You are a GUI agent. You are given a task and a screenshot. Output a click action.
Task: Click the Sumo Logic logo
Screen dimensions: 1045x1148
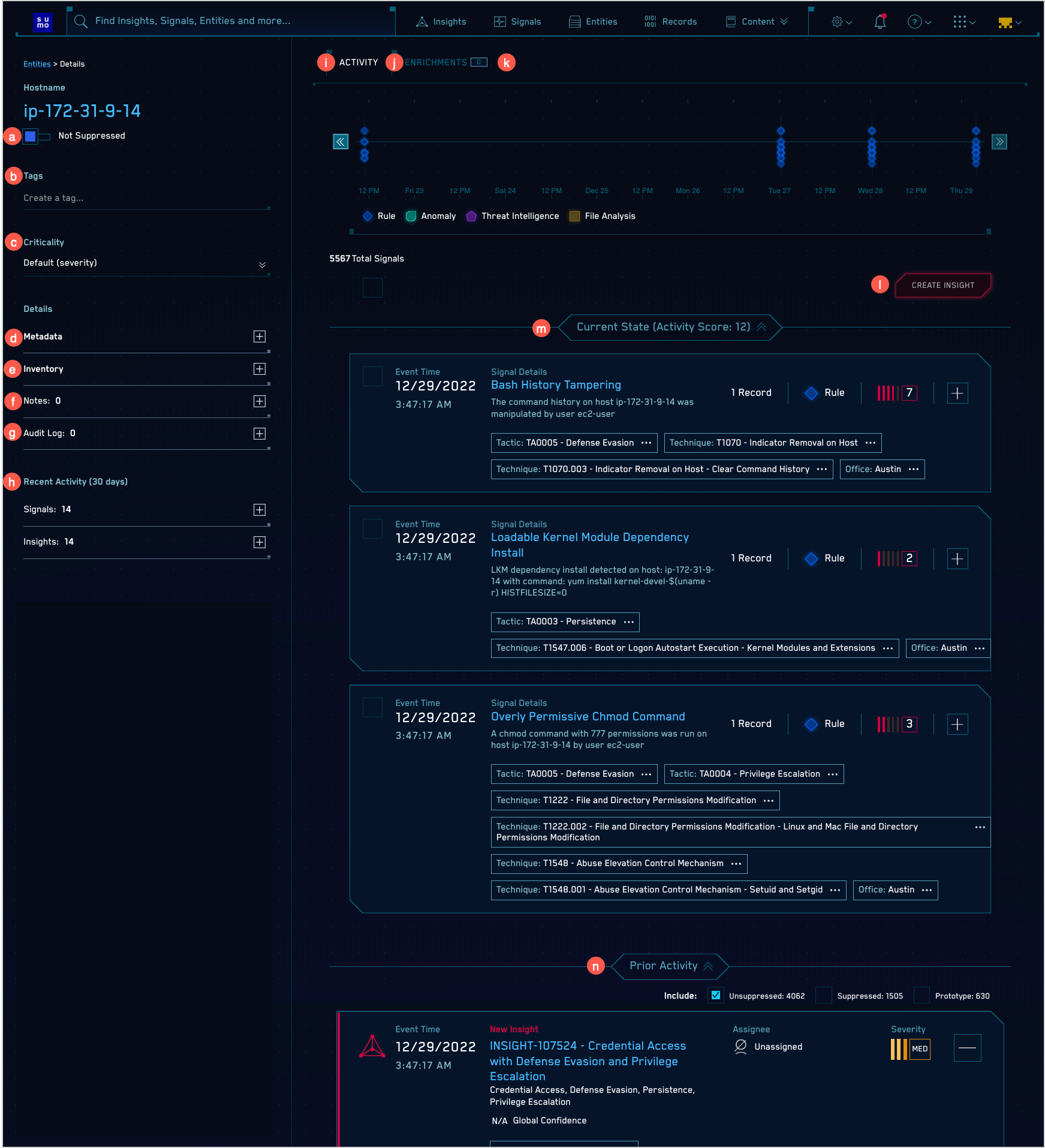tap(42, 22)
